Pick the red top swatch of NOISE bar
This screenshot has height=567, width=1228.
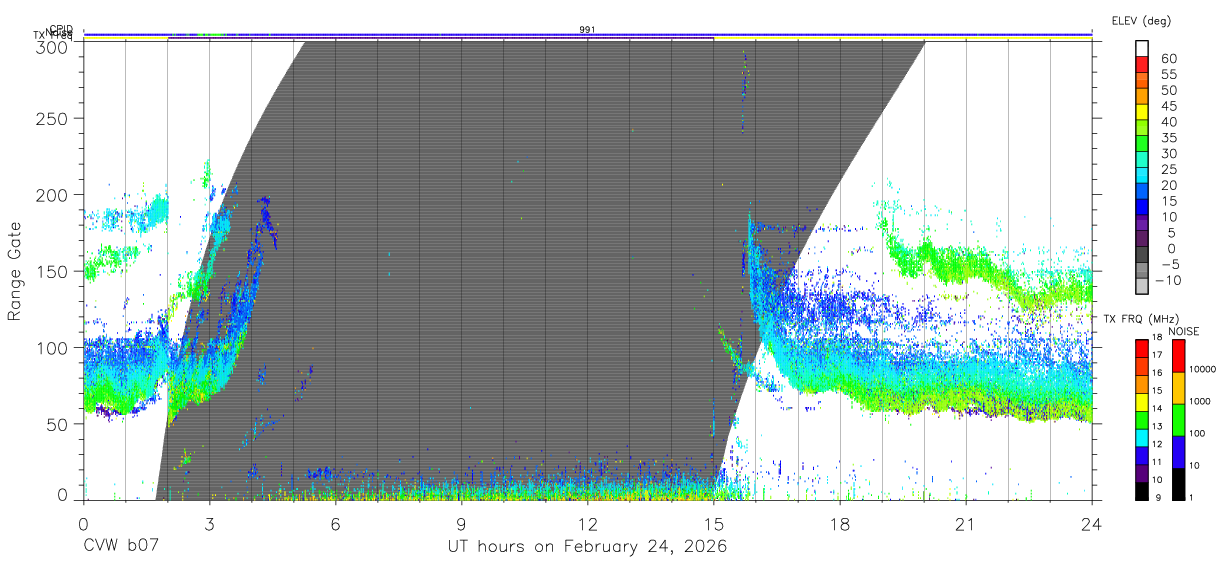pyautogui.click(x=1177, y=356)
